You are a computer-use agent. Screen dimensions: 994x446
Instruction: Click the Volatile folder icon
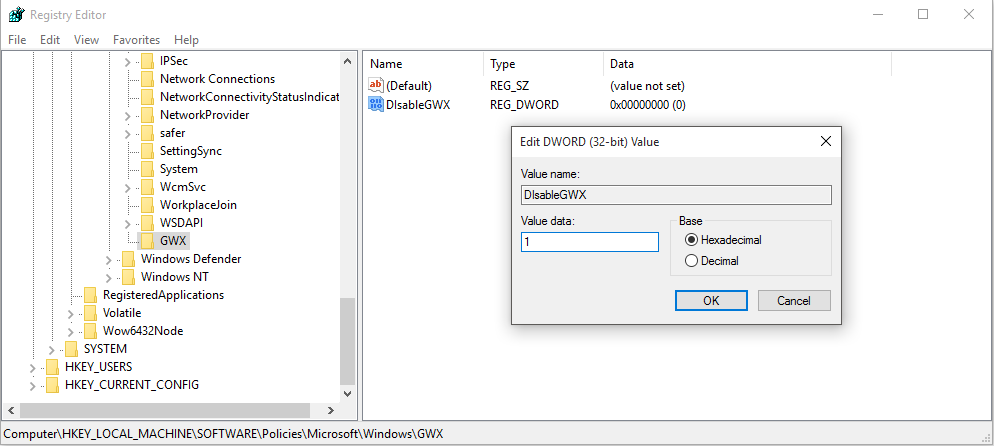90,313
